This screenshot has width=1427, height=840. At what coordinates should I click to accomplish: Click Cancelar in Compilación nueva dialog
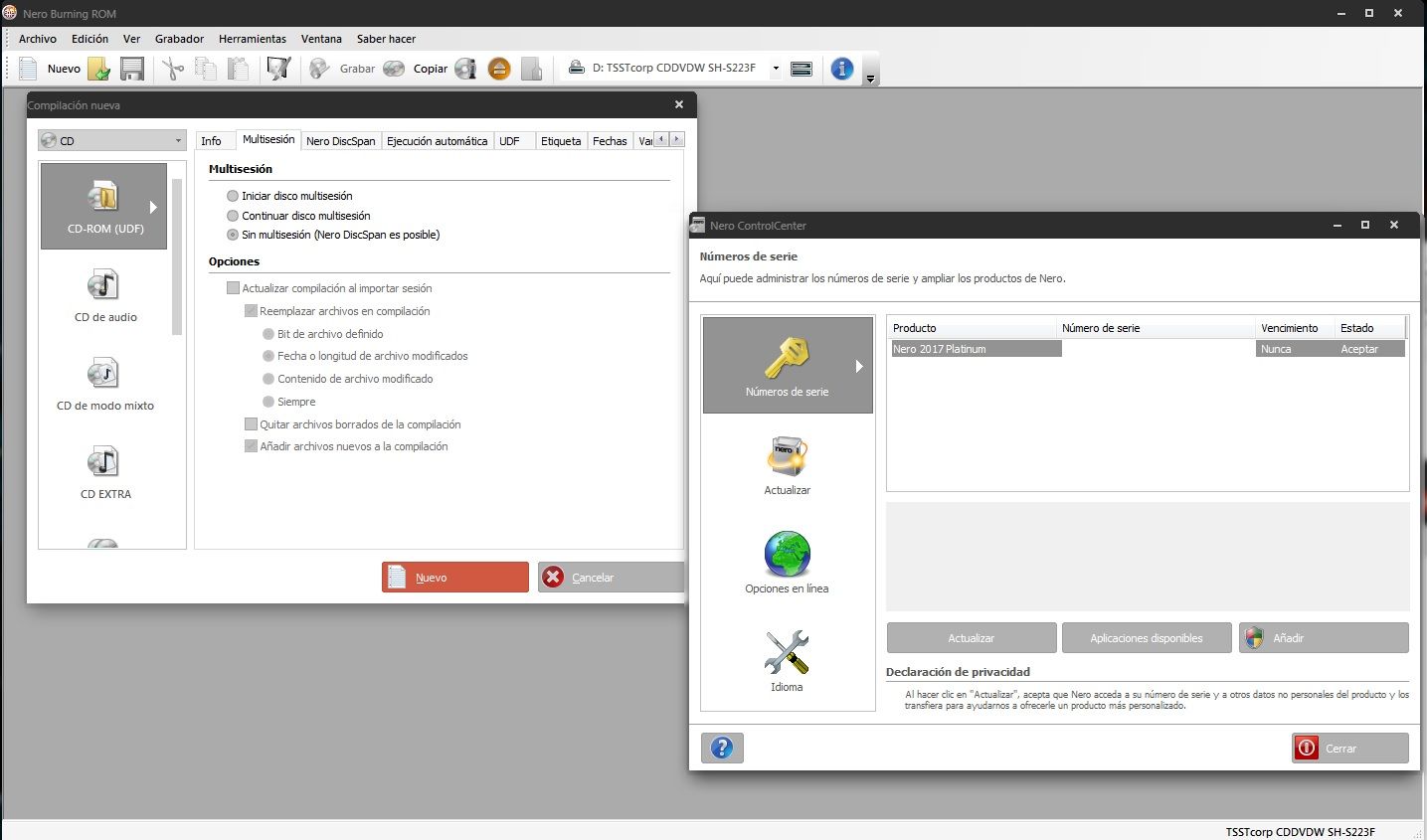(x=611, y=578)
